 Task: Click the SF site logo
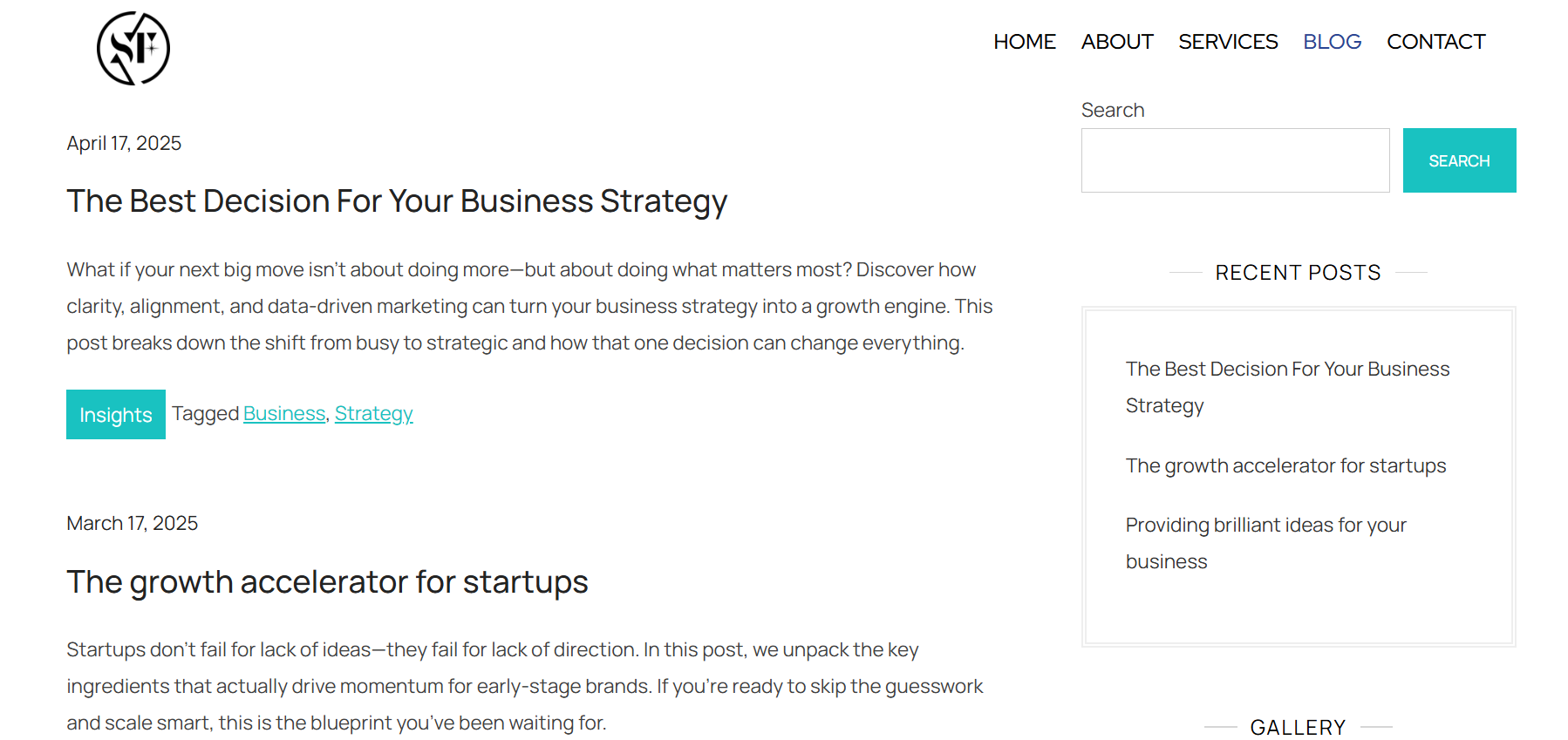133,48
